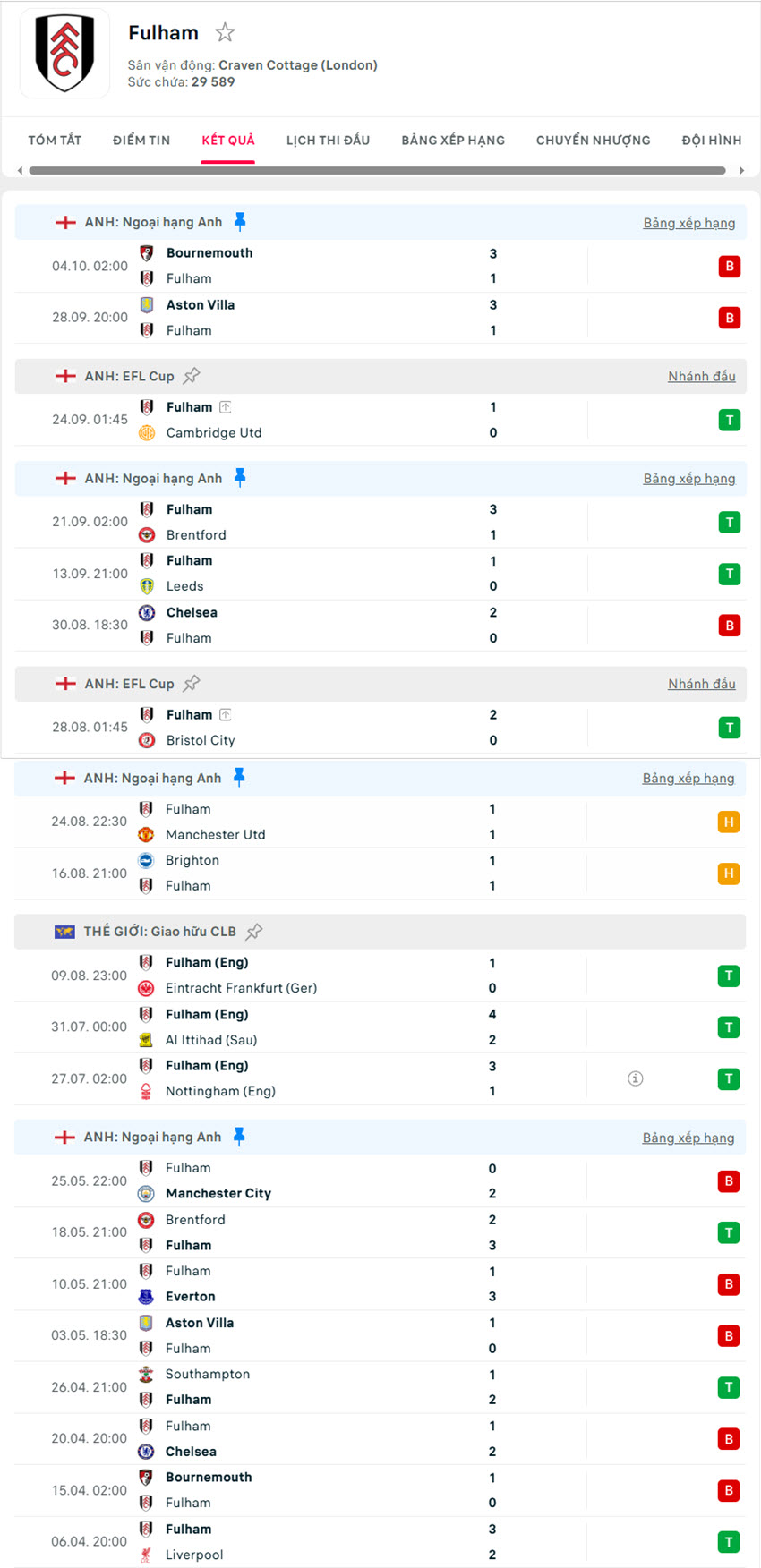Viewport: 761px width, 1568px height.
Task: Click the green T badge for Fulham vs Leeds
Action: tap(729, 574)
